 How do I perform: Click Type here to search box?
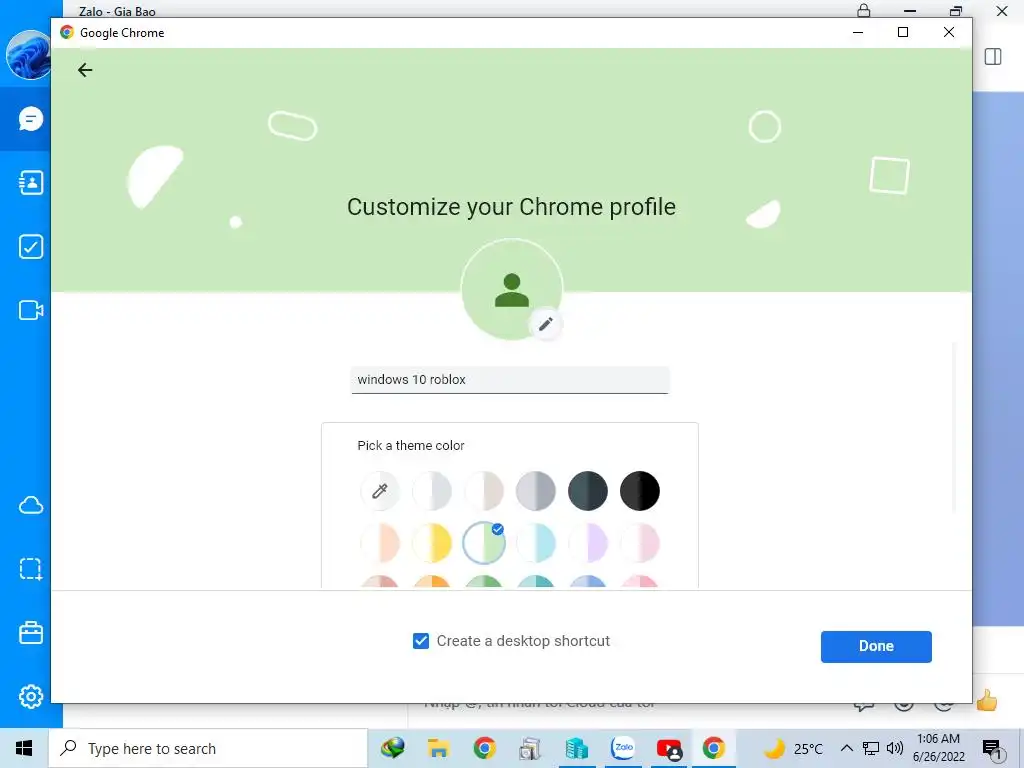click(x=208, y=748)
